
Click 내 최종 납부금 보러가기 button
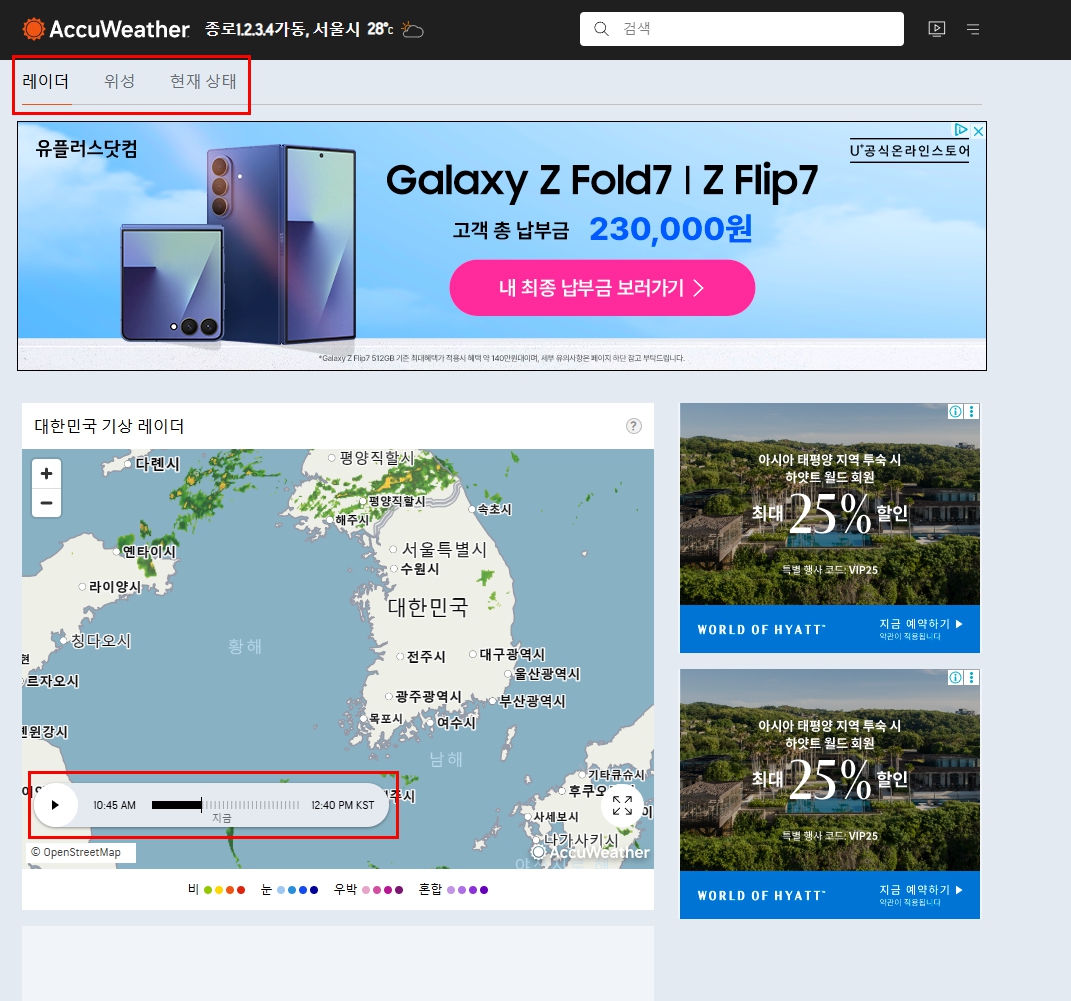[602, 287]
